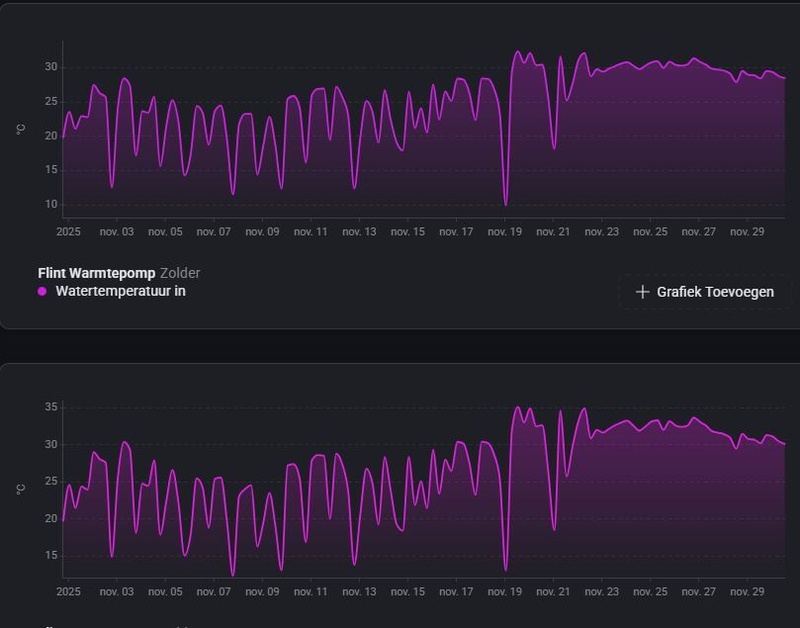Select the Zolder location label

[180, 273]
